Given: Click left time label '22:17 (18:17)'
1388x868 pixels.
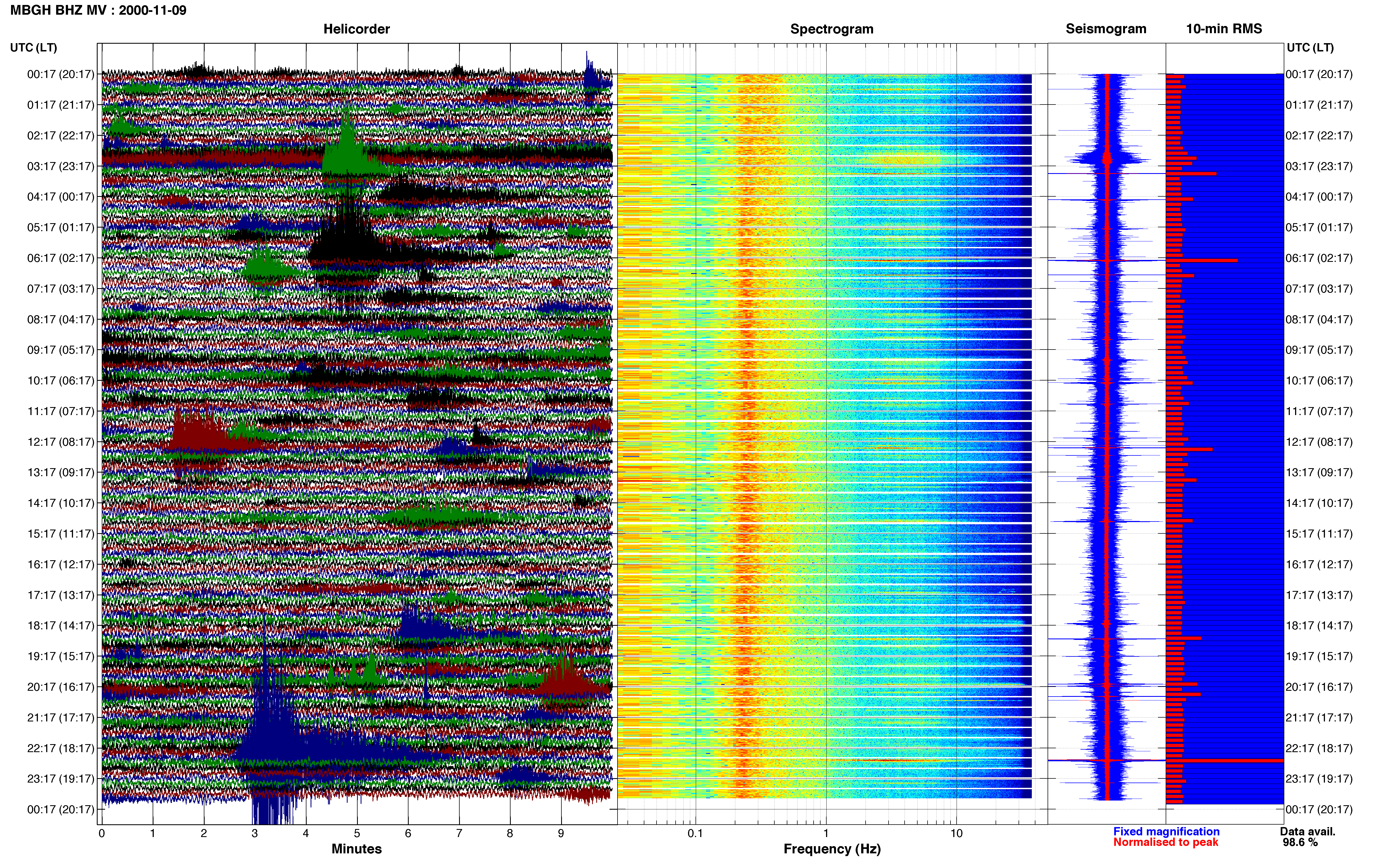Looking at the screenshot, I should coord(61,749).
